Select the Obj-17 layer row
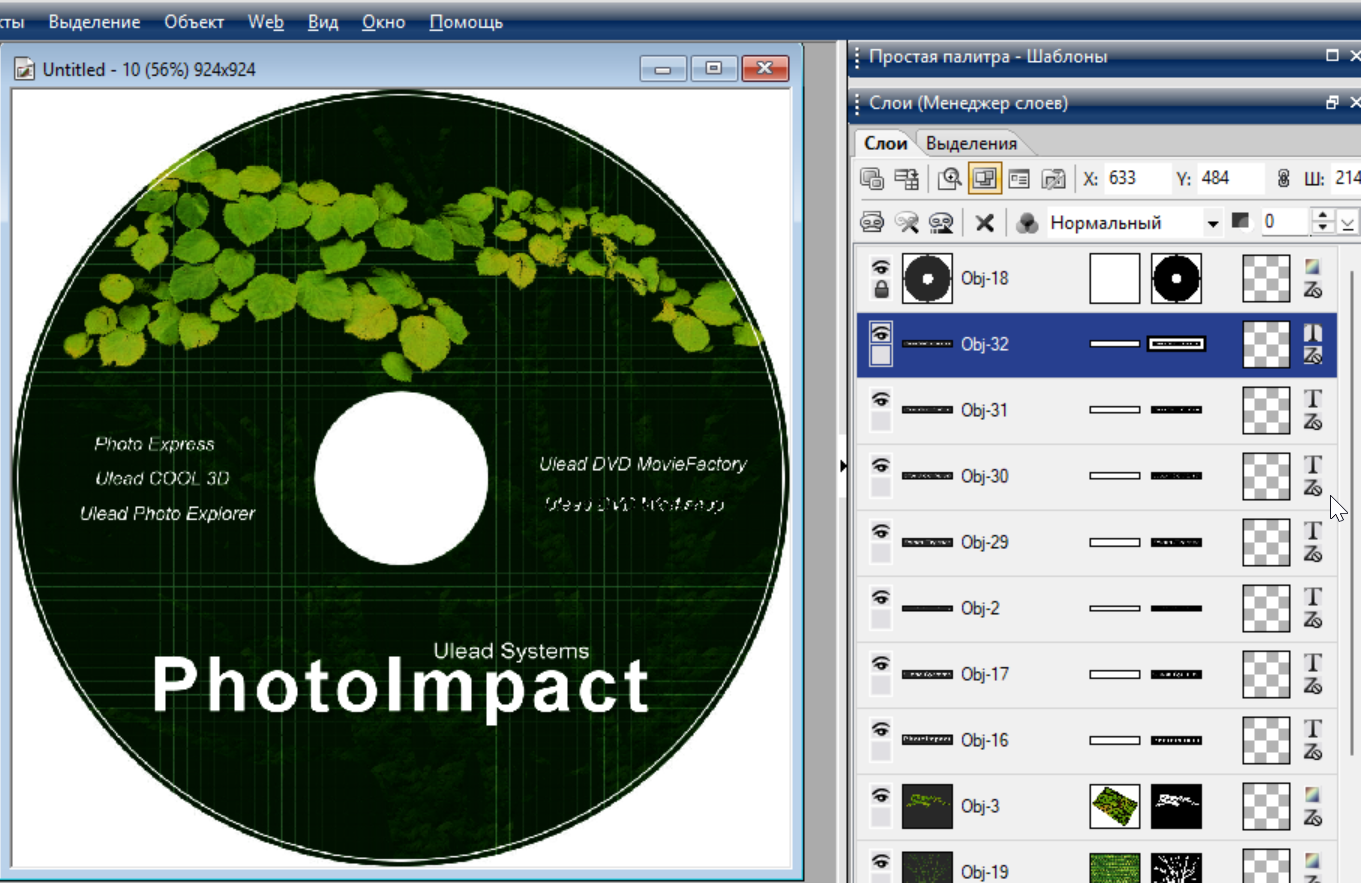 tap(1096, 674)
